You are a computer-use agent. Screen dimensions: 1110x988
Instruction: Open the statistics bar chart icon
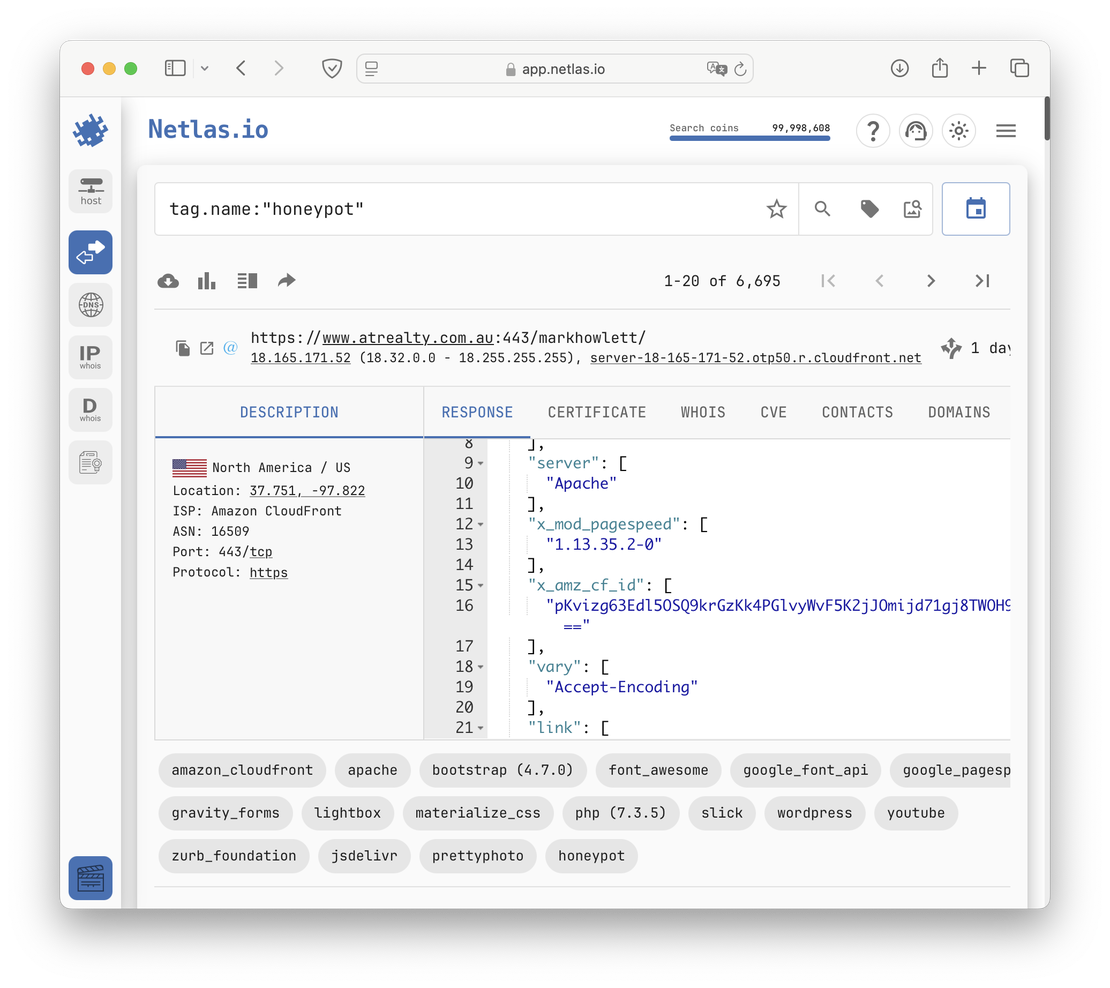click(x=207, y=281)
